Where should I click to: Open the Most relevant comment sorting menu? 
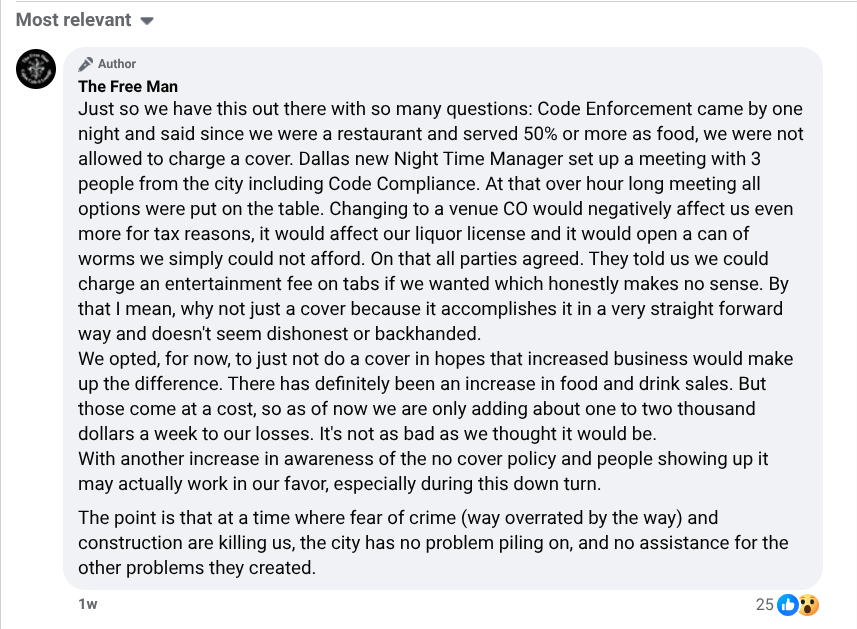point(74,20)
